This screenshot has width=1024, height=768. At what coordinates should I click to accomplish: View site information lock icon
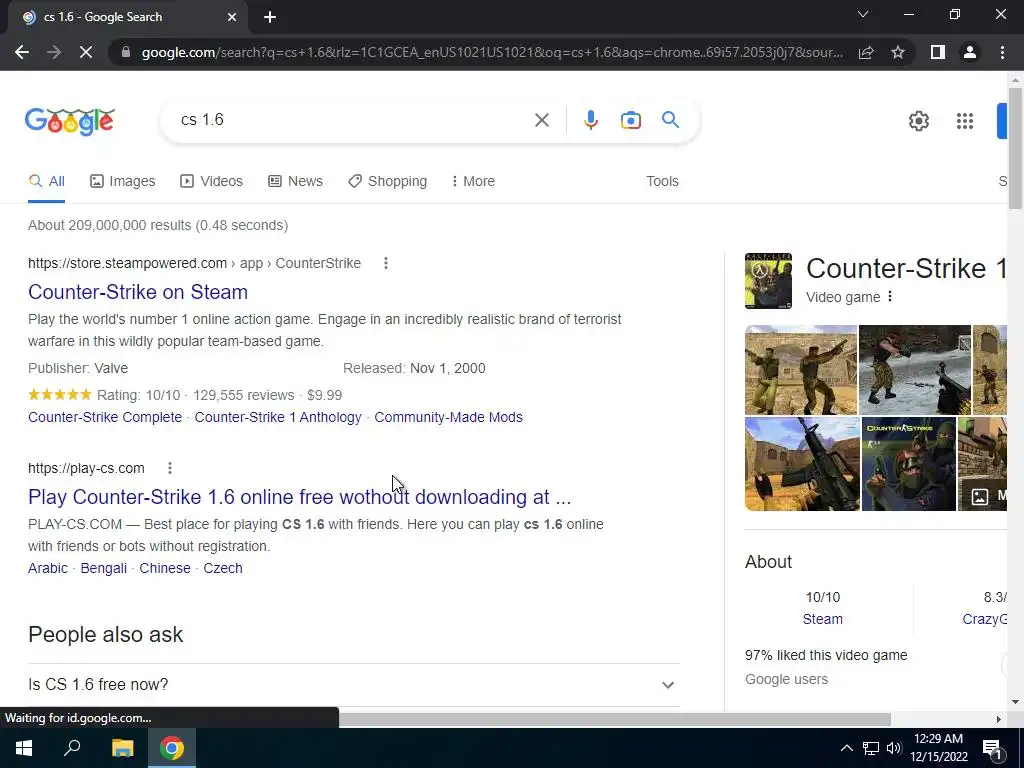[x=125, y=52]
